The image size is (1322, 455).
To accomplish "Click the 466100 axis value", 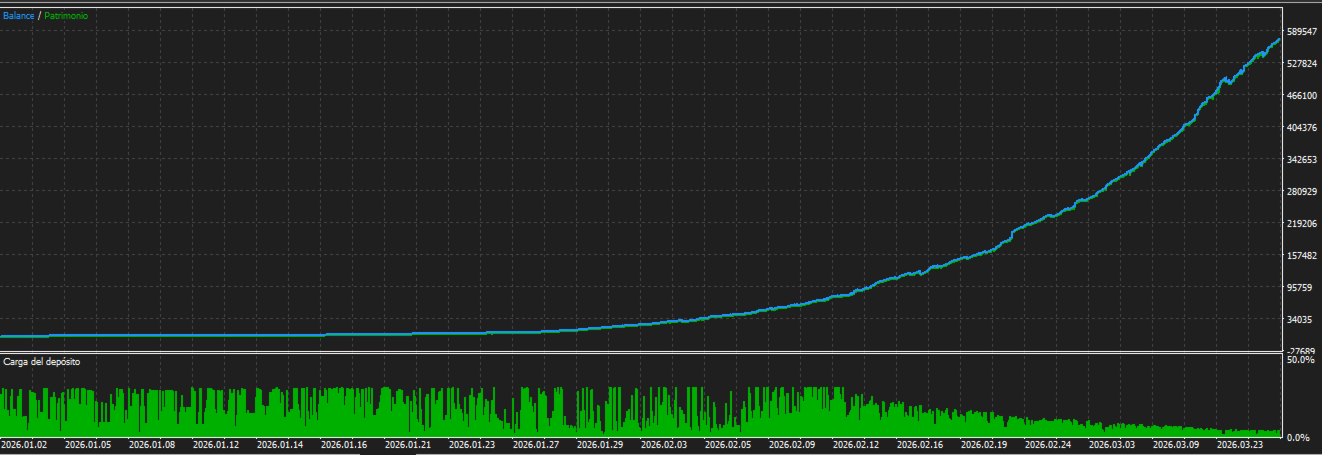I will click(x=1302, y=96).
